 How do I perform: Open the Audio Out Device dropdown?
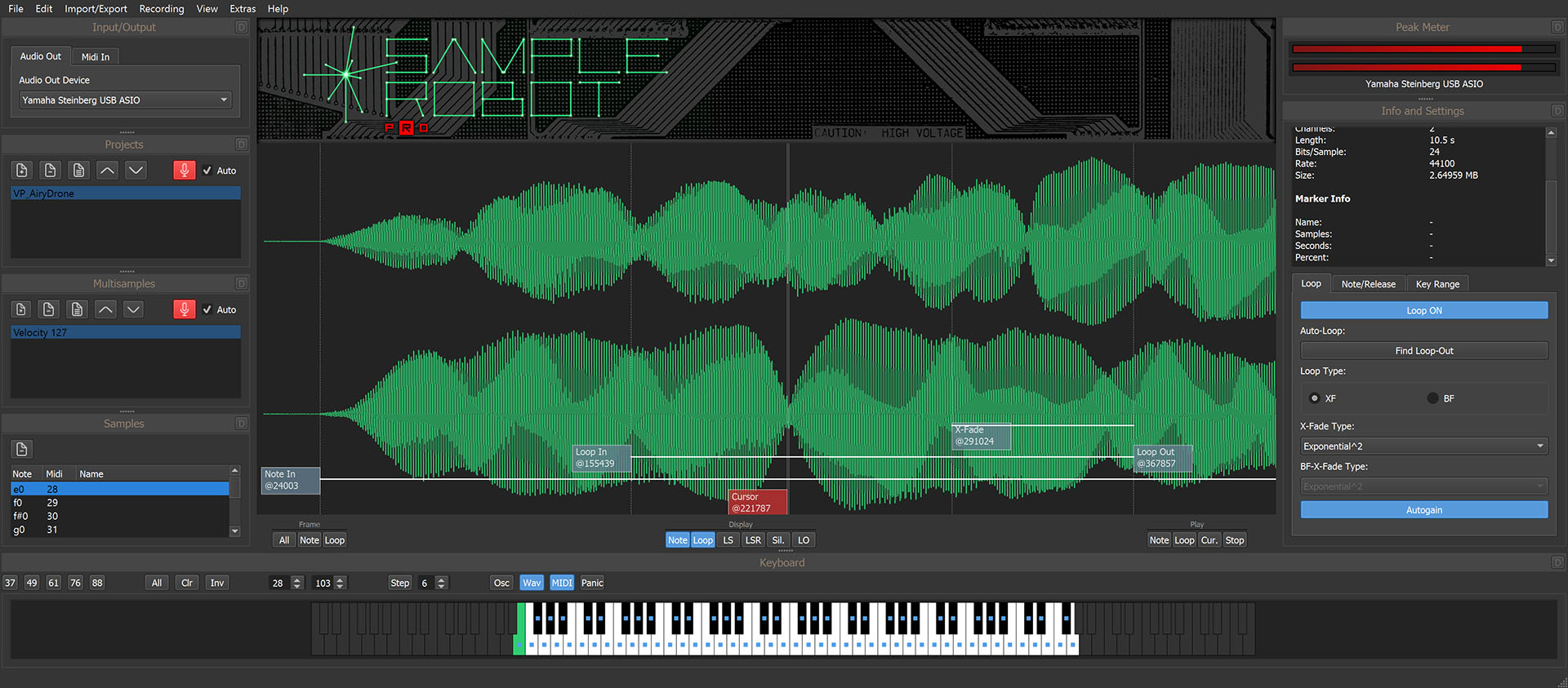tap(125, 100)
